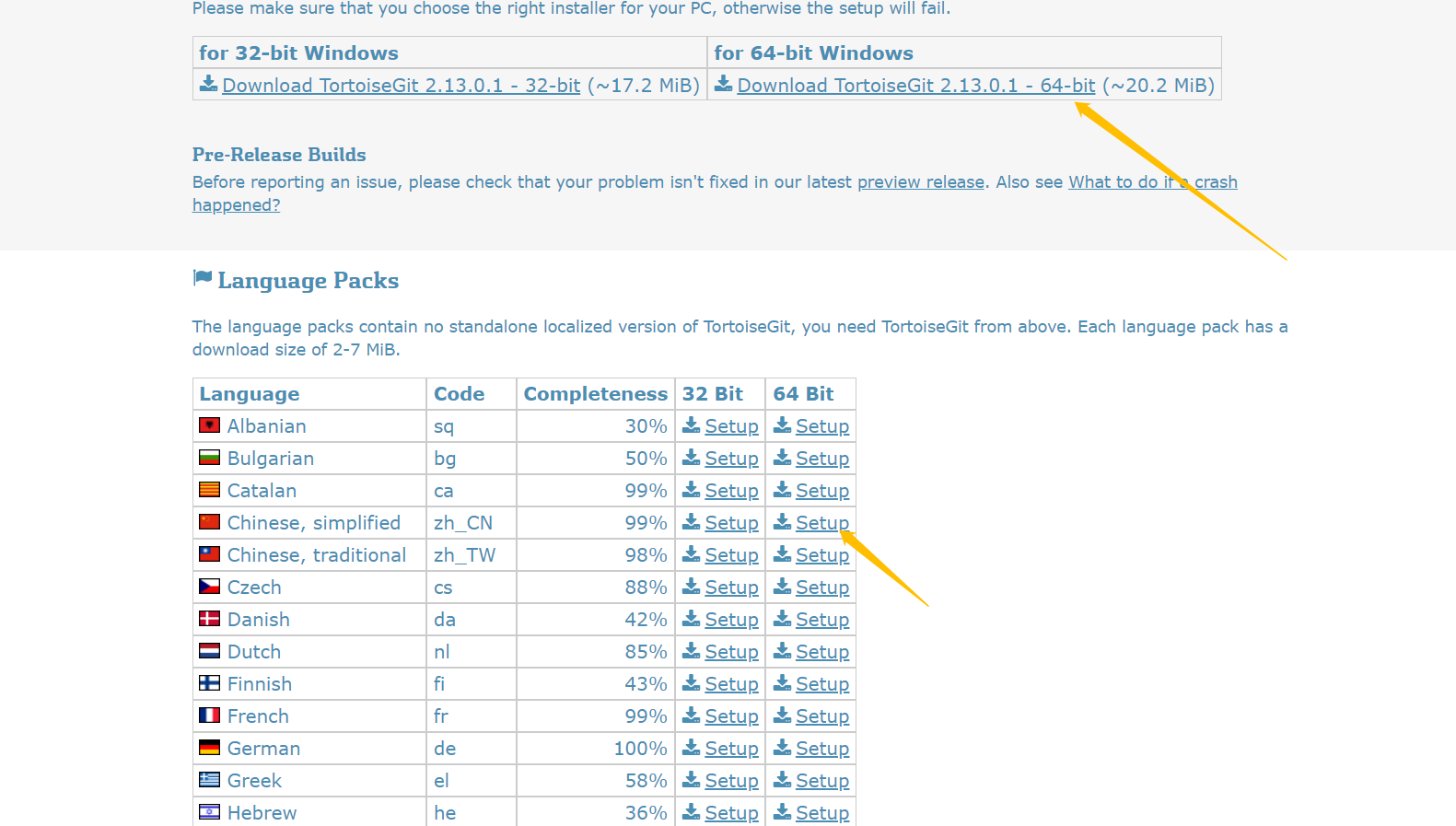Image resolution: width=1456 pixels, height=826 pixels.
Task: Click the 'Code' column header
Action: click(472, 394)
